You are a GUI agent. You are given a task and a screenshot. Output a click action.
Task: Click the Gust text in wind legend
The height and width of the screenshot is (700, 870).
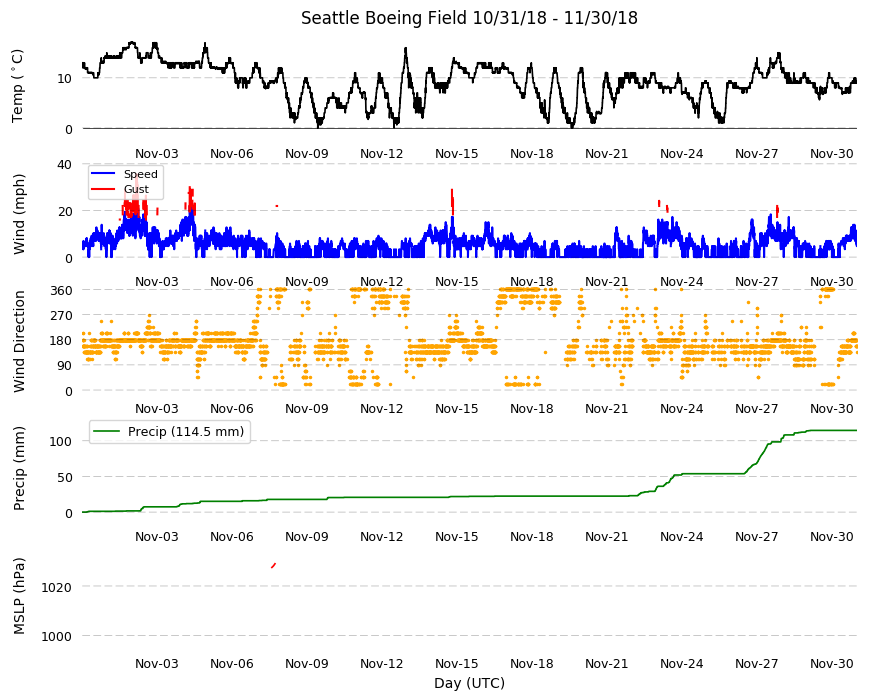(x=136, y=189)
